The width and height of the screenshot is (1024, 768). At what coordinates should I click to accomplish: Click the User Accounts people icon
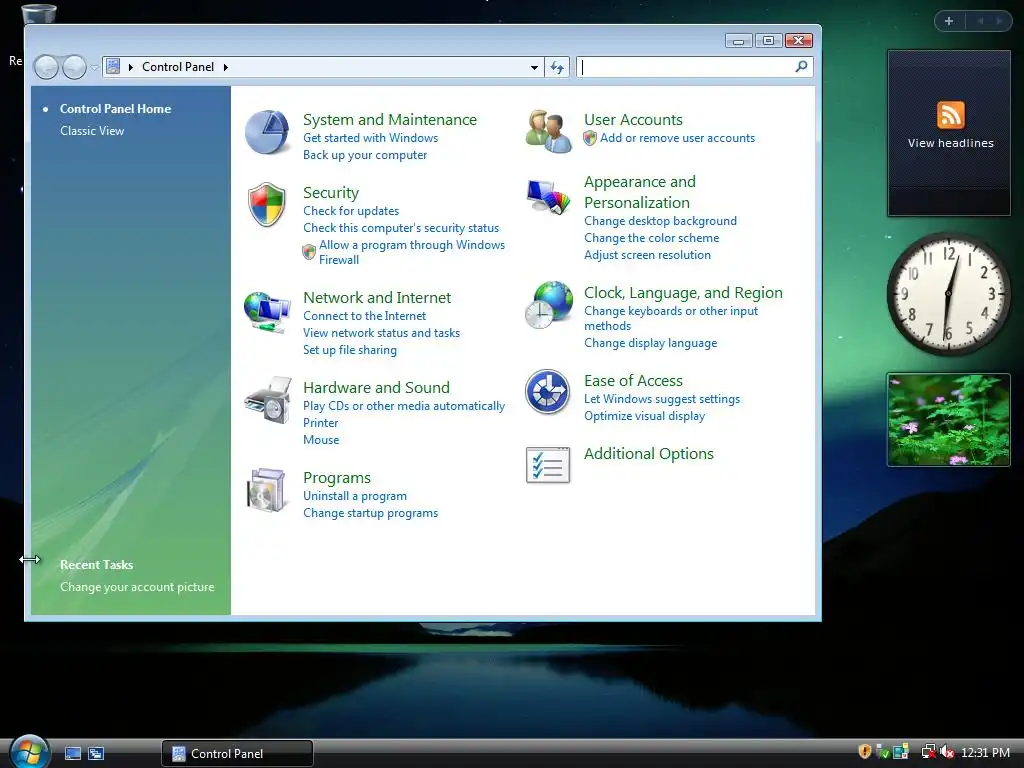(x=549, y=131)
